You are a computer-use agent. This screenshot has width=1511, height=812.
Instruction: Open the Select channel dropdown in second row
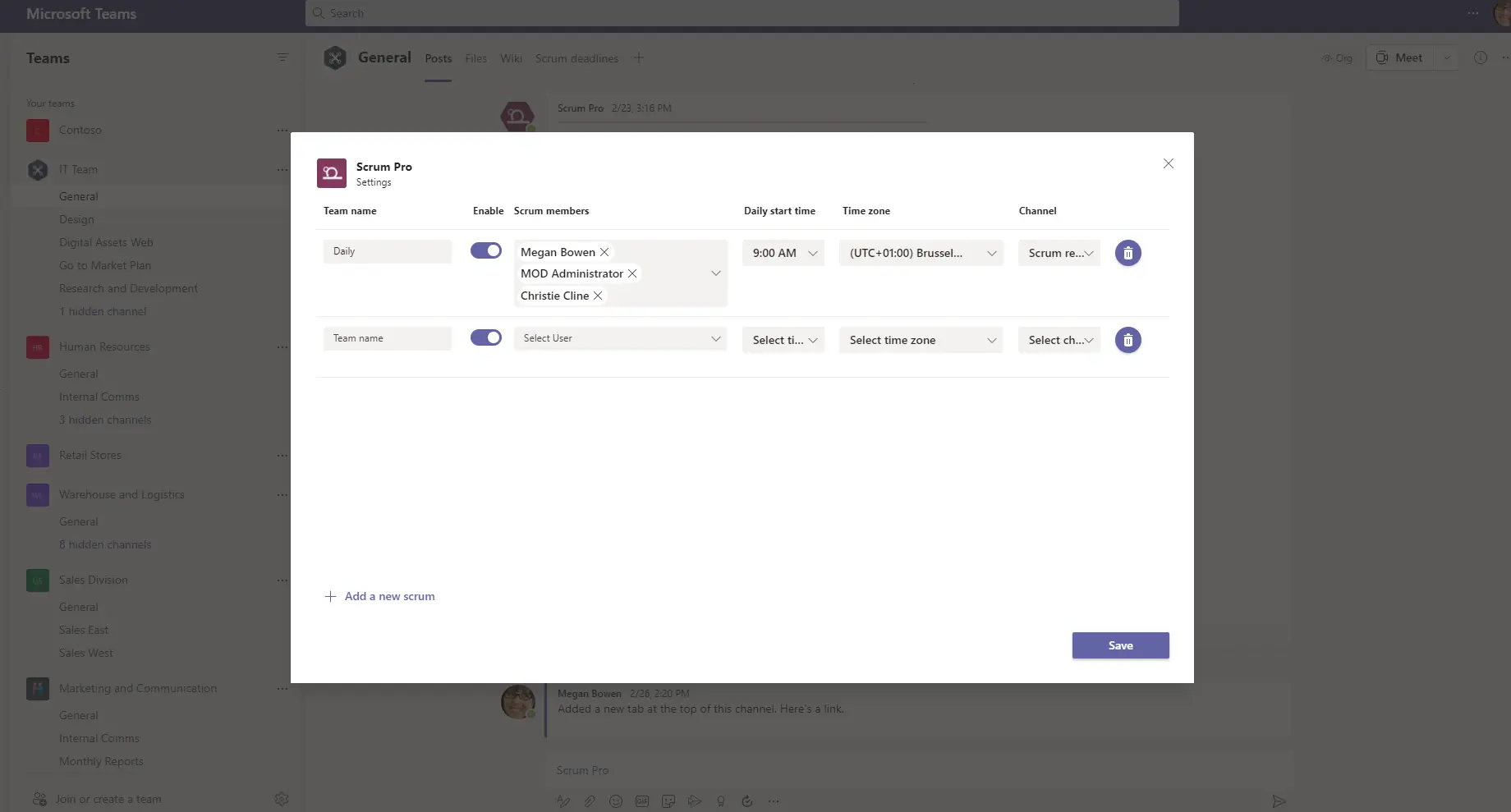tap(1059, 340)
